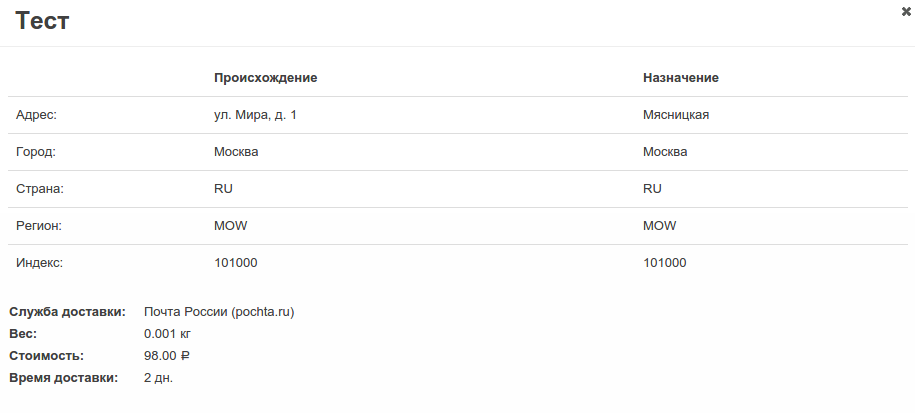The image size is (915, 416).
Task: Click the weight value 0.001 кг
Action: pyautogui.click(x=167, y=333)
